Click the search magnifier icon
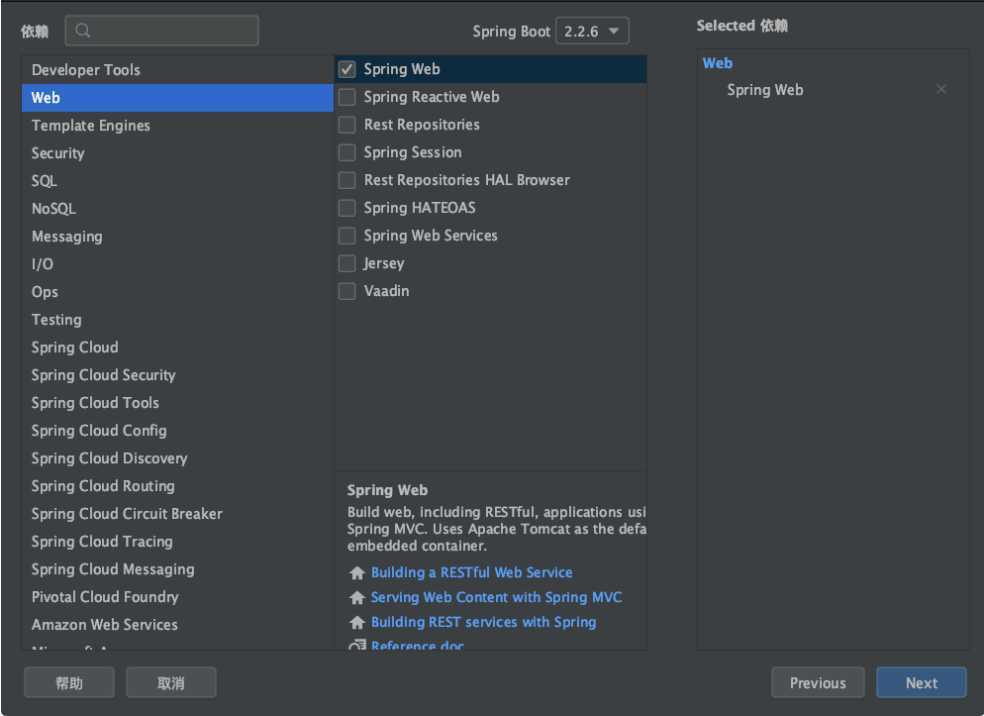Screen dimensions: 984x716 83,31
